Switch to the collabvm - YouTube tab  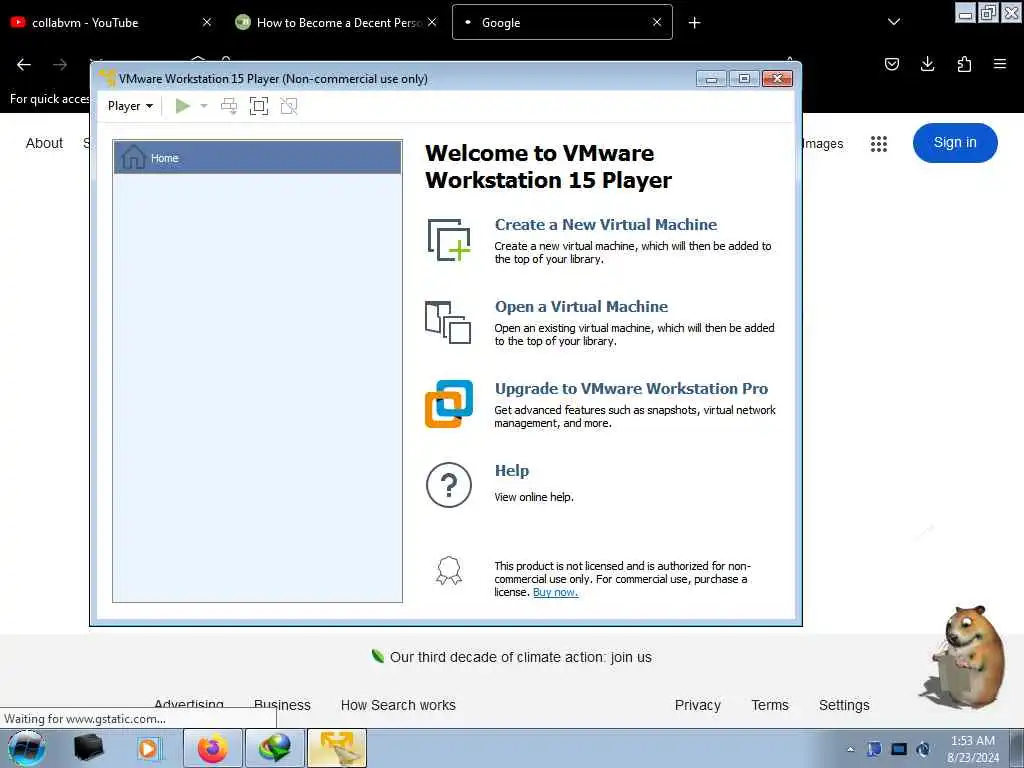pos(111,22)
